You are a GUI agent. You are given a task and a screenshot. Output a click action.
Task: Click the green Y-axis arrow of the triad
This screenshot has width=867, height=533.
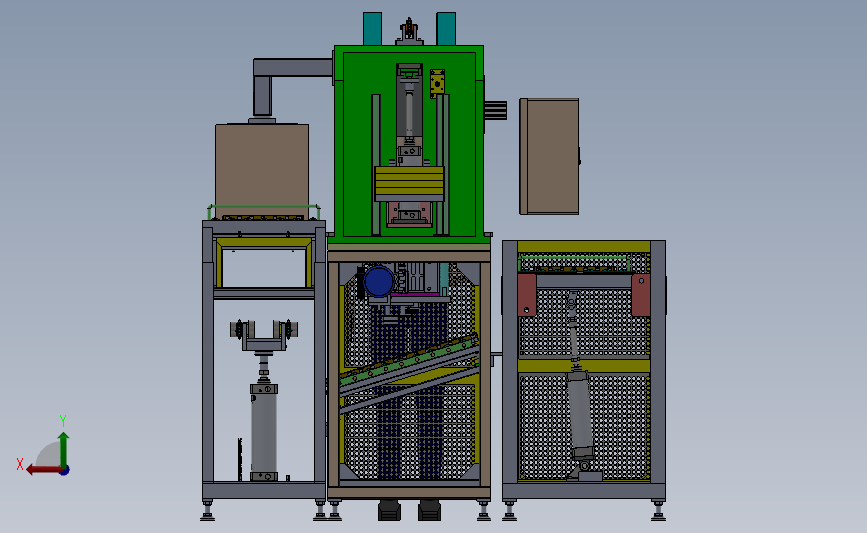coord(64,450)
